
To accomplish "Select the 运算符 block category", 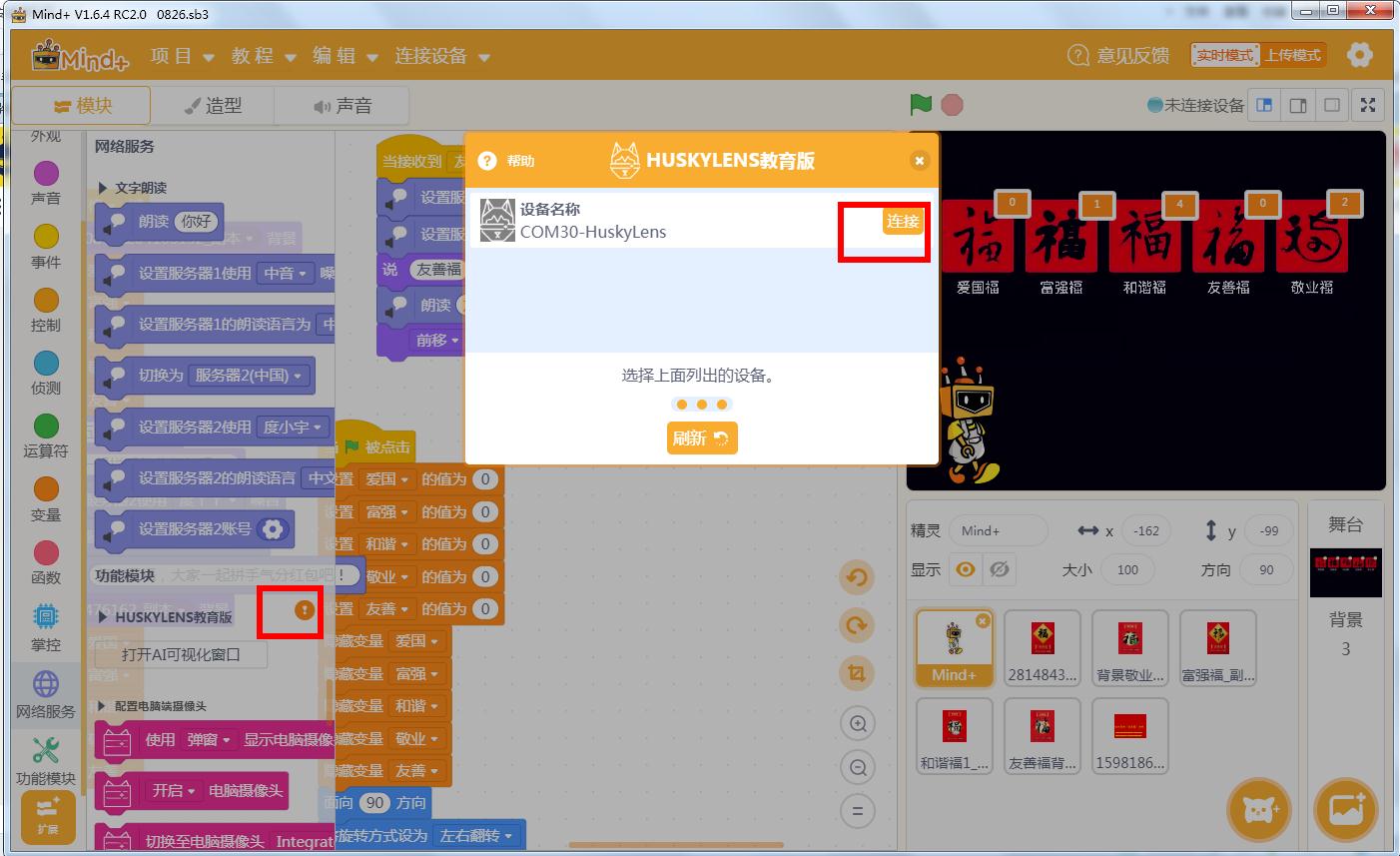I will coord(46,435).
